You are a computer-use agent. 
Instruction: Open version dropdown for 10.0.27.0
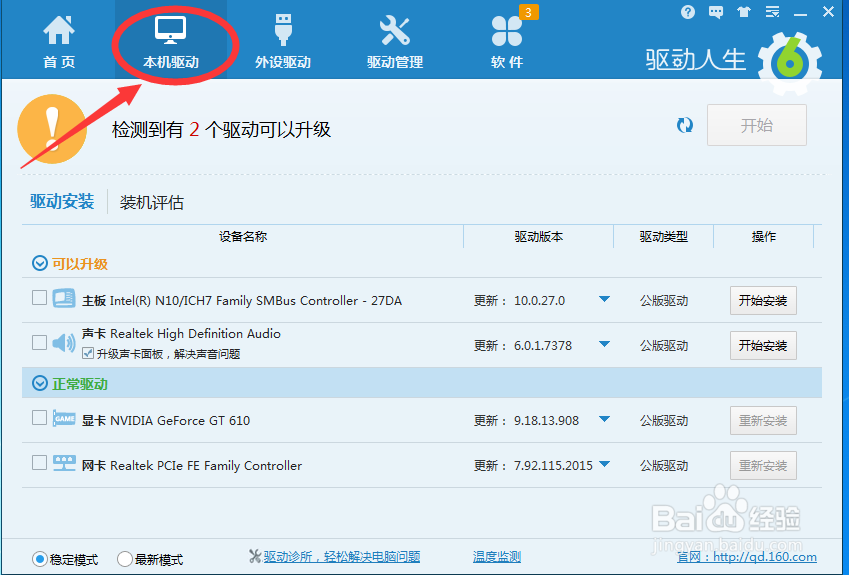pos(605,299)
